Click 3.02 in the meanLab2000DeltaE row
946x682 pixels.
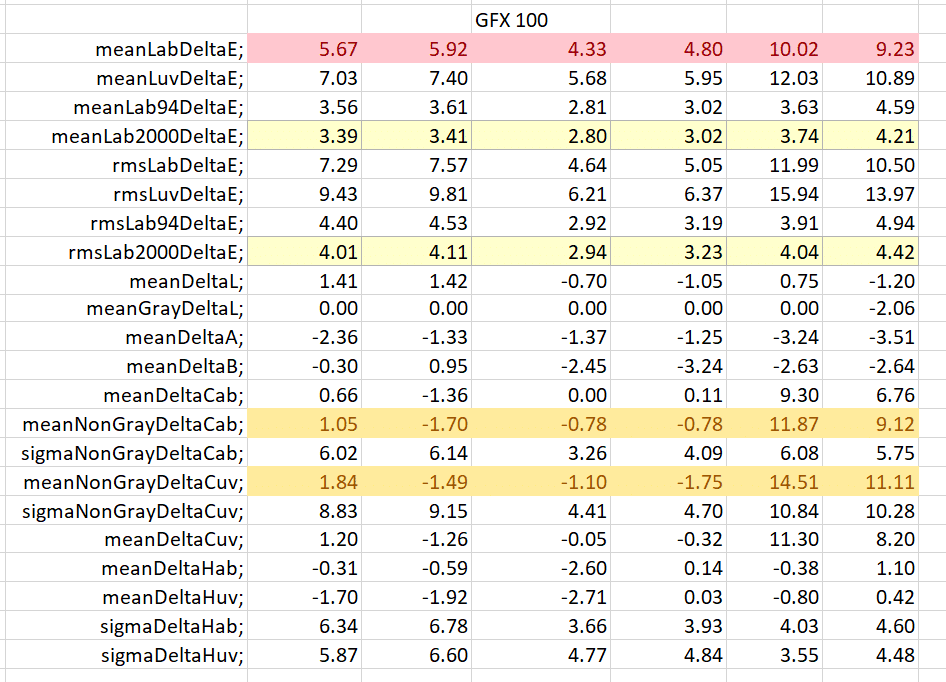tap(703, 136)
